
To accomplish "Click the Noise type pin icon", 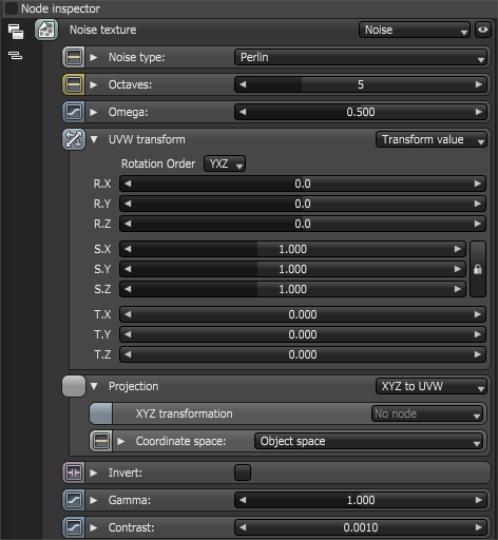I will pos(73,57).
